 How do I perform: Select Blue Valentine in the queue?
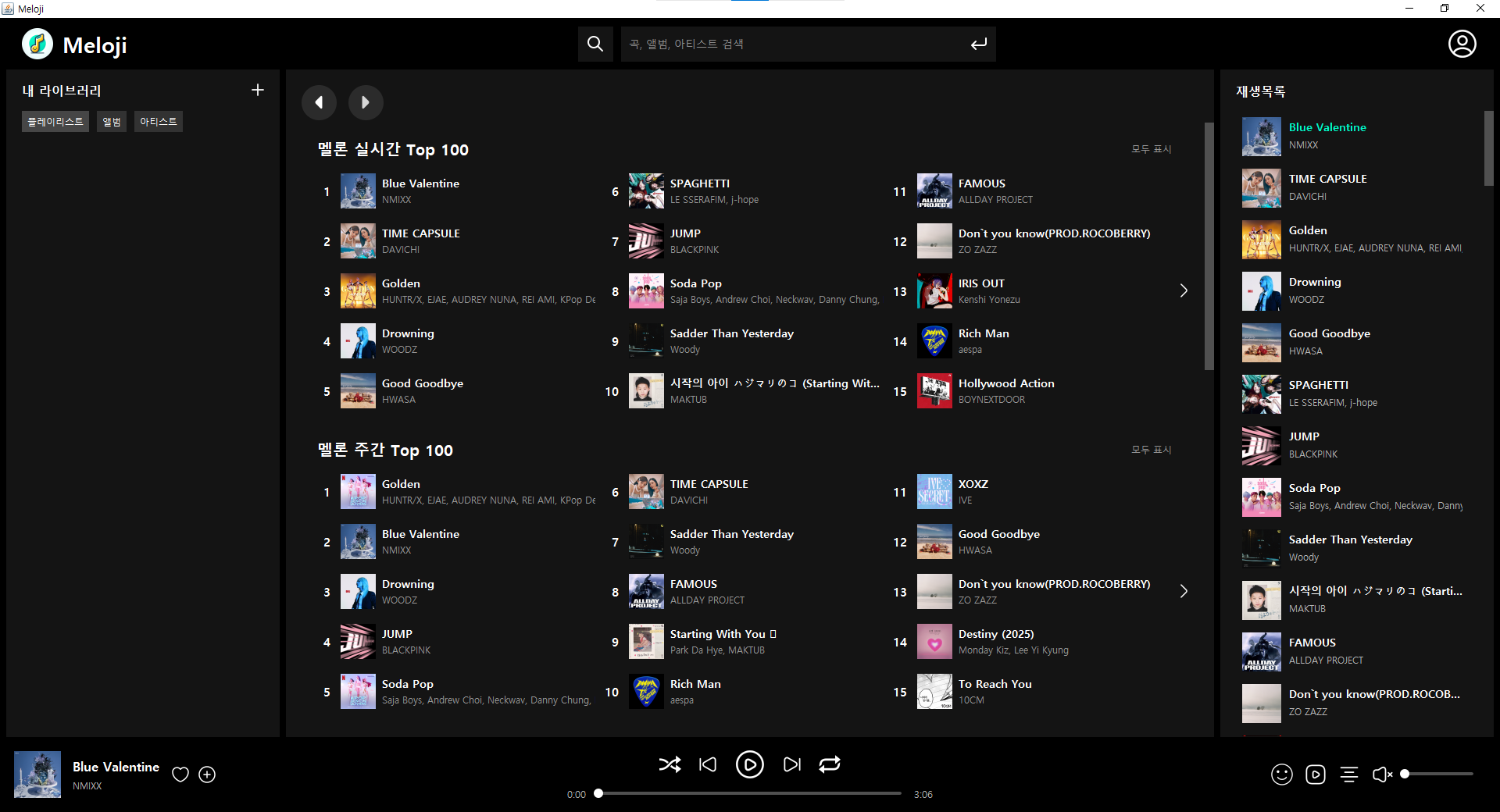point(1327,127)
